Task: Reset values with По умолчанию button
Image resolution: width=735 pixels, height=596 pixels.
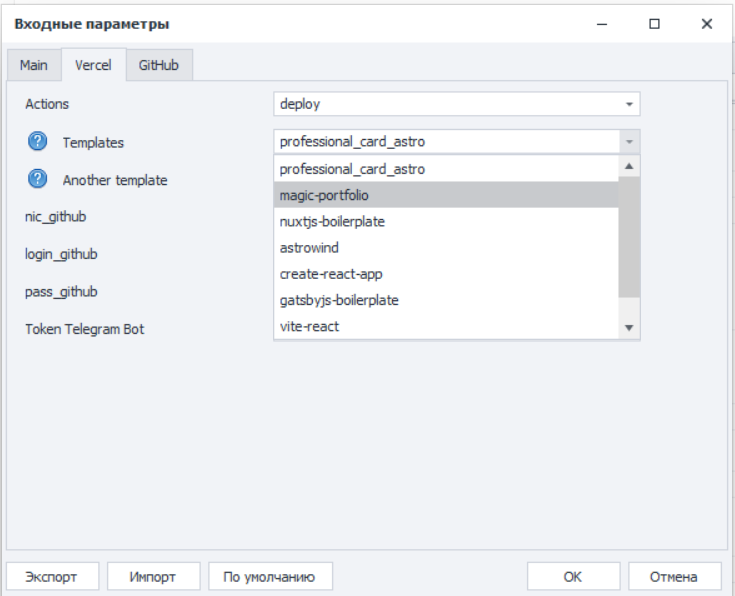Action: [x=270, y=577]
